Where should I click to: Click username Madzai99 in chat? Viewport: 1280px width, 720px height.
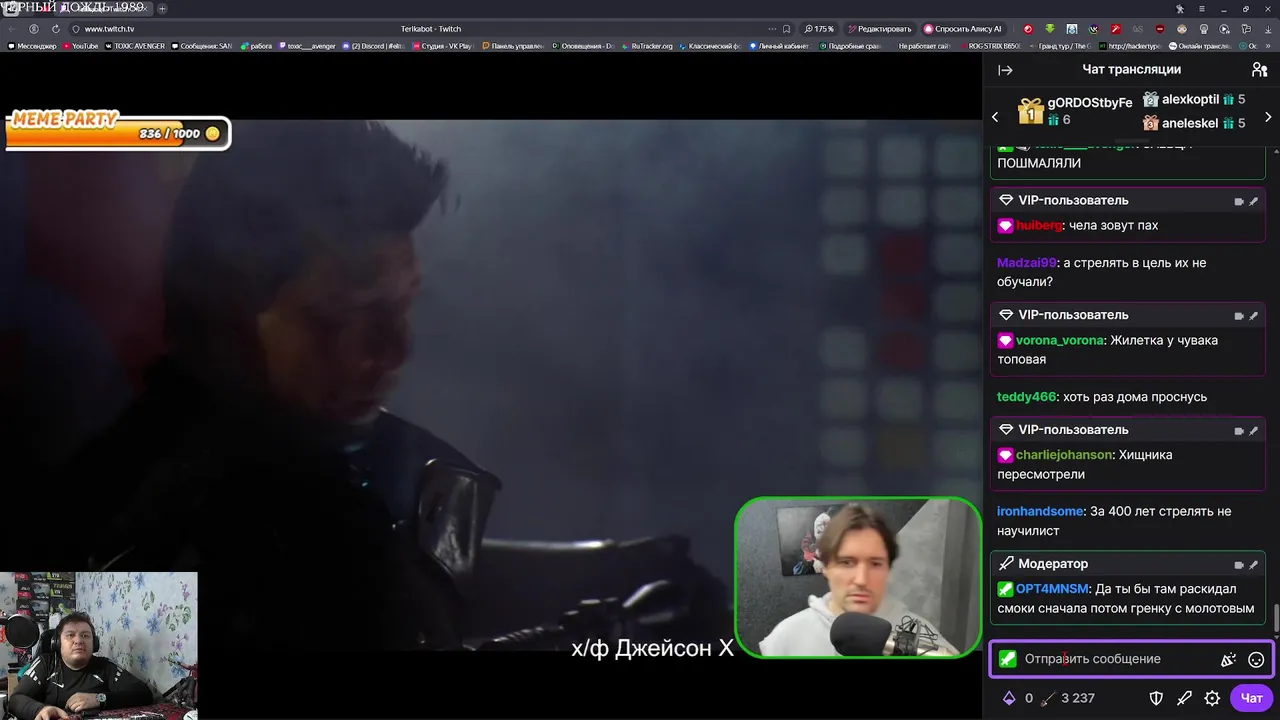coord(1027,263)
